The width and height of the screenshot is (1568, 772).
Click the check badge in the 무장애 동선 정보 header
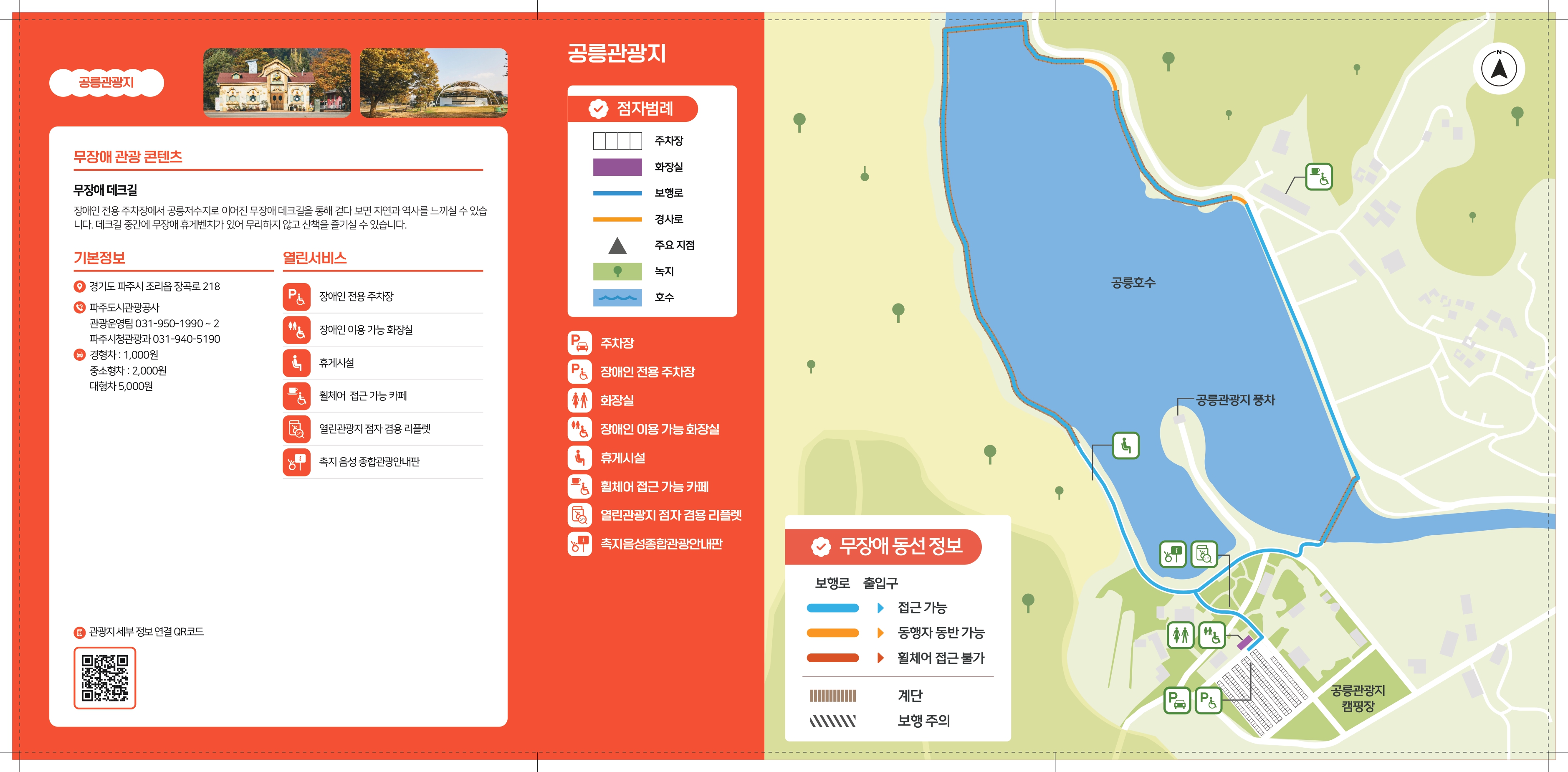(820, 547)
